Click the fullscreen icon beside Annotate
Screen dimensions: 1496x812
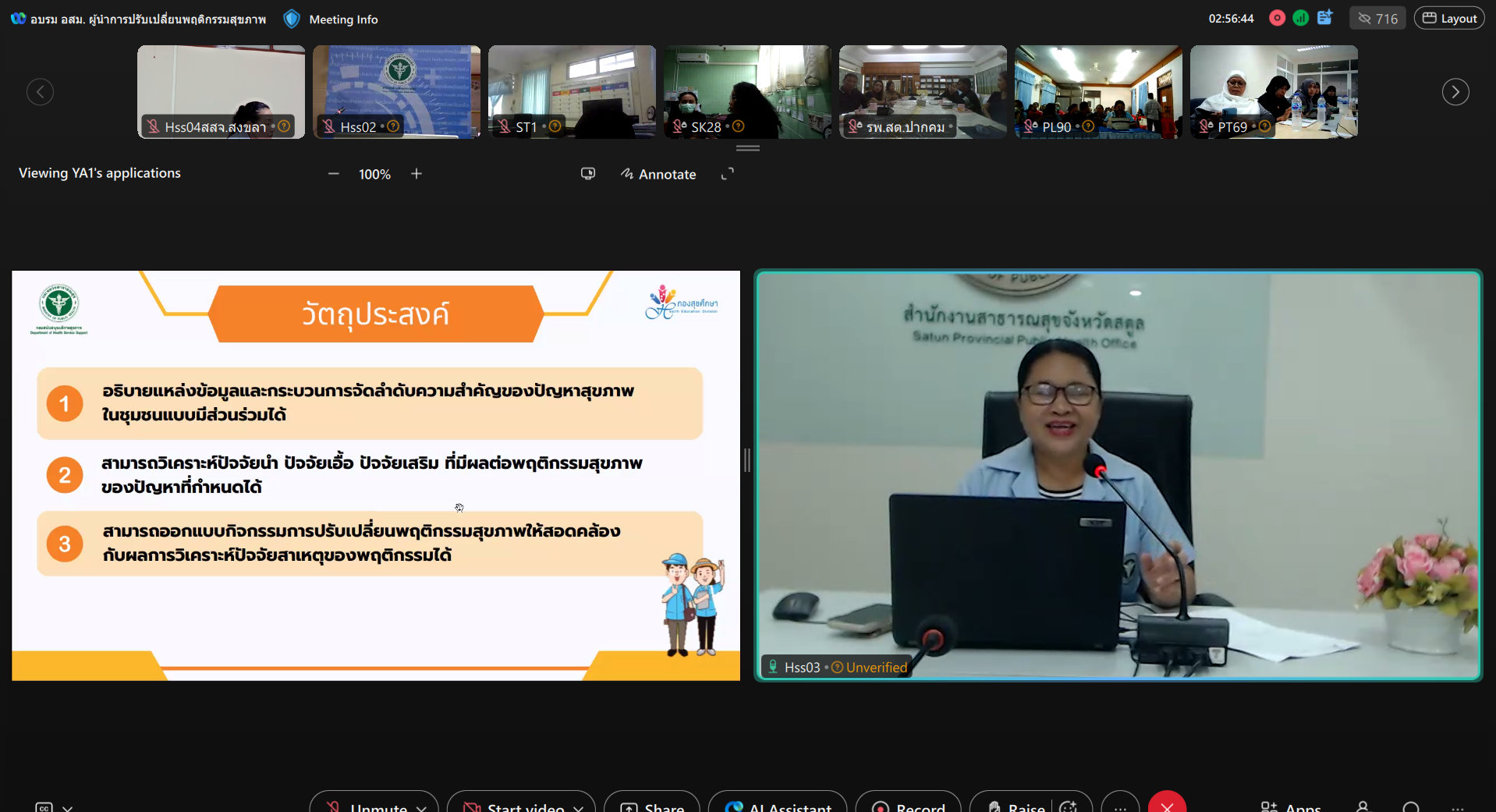727,174
